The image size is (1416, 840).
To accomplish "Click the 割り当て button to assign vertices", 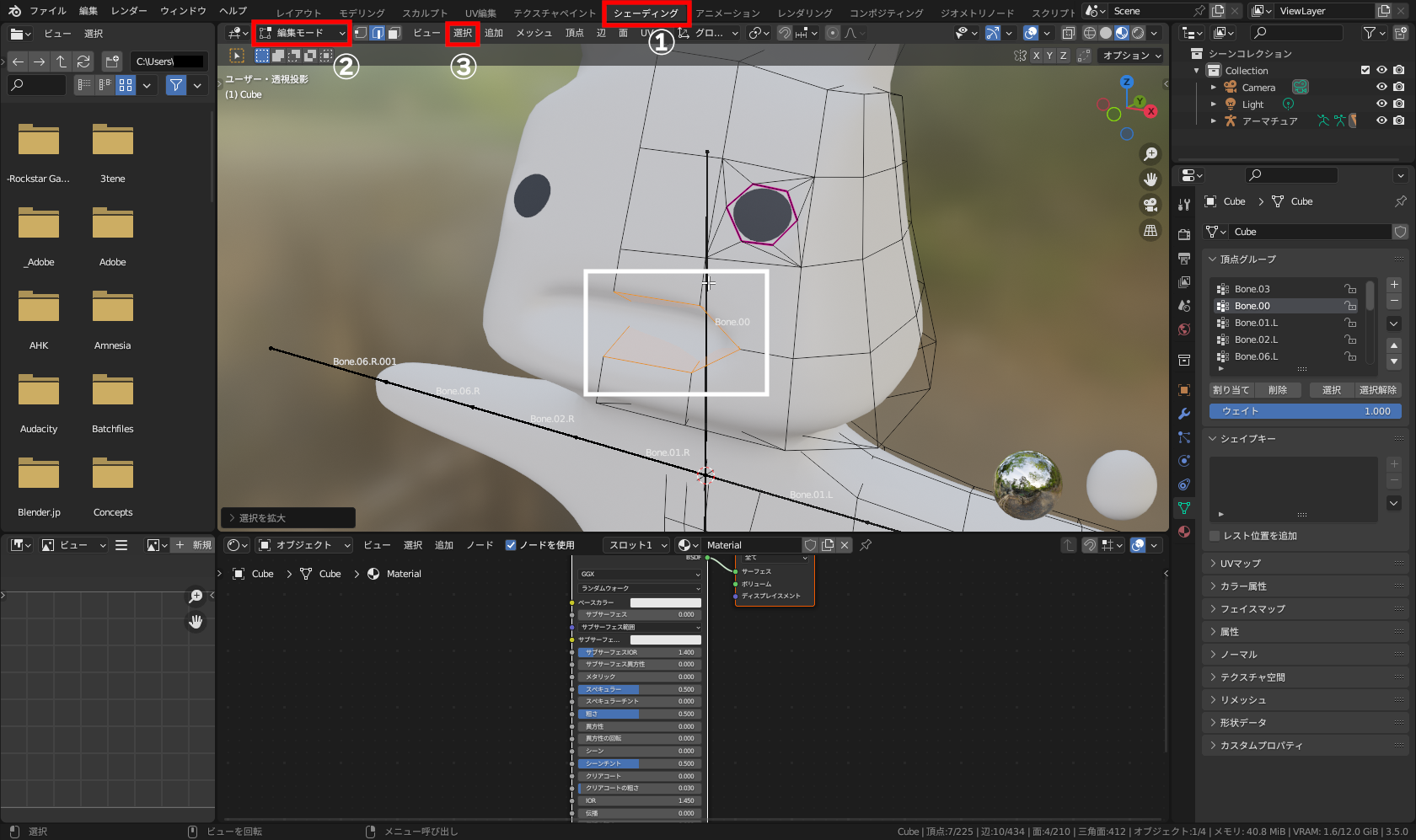I will [x=1230, y=389].
